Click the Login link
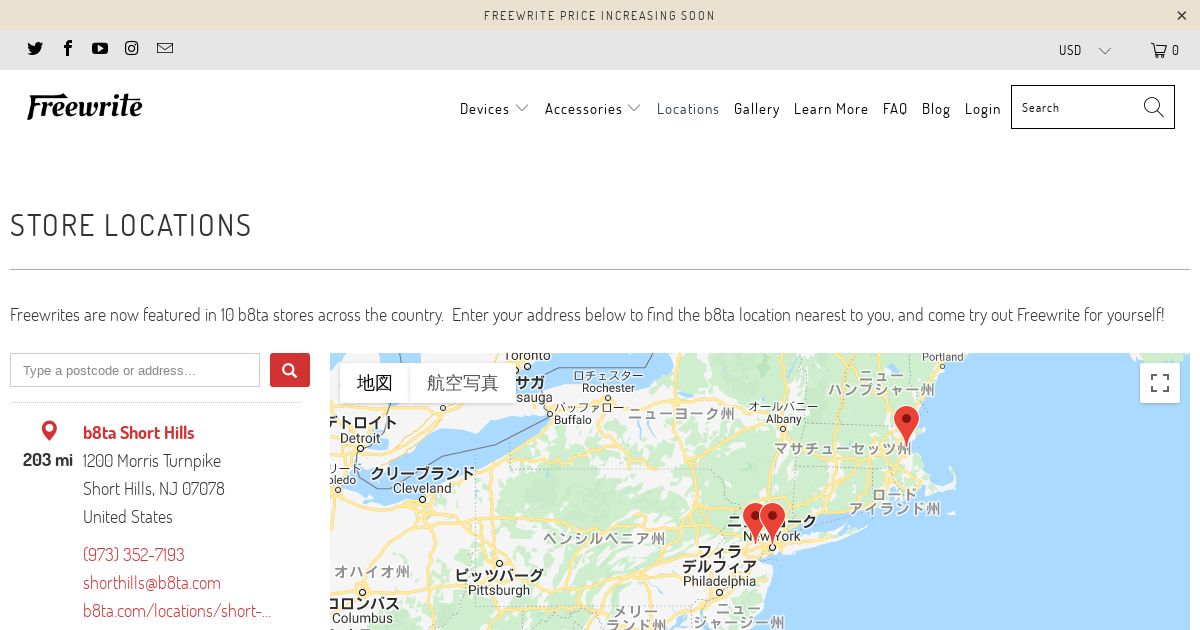 983,109
